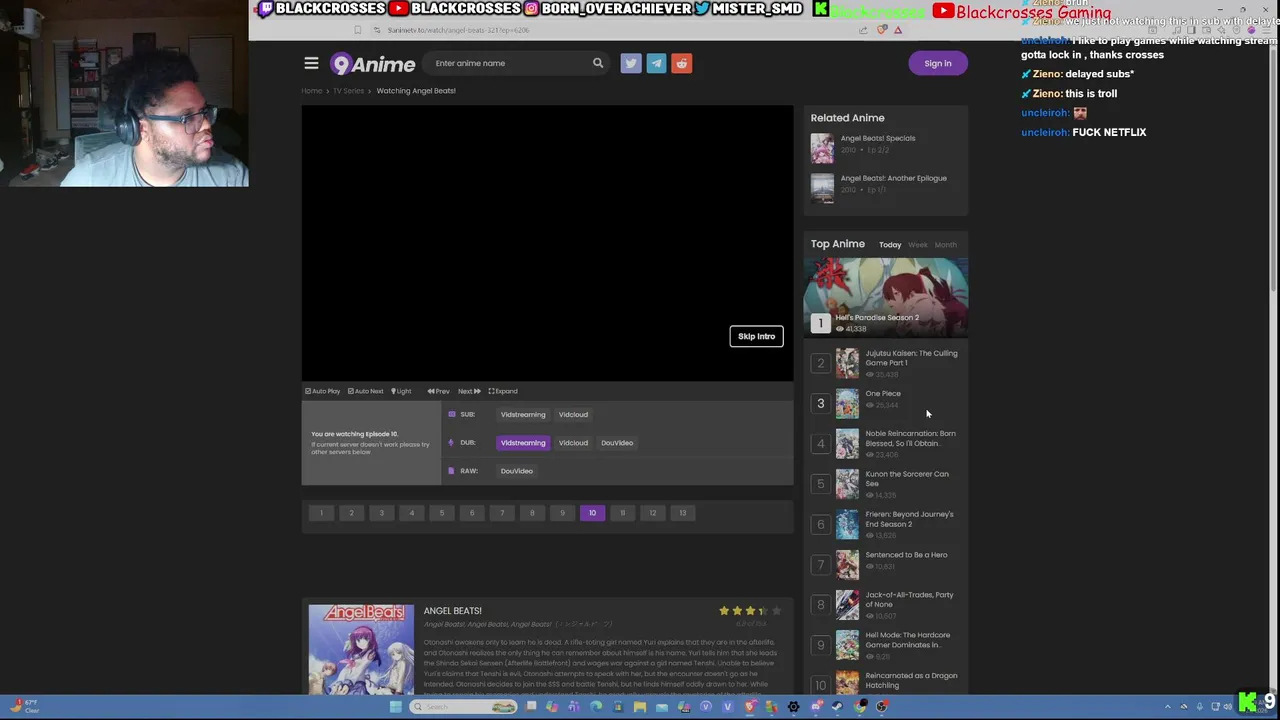Switch Top Anime to Week tab
The image size is (1280, 720).
tap(918, 245)
